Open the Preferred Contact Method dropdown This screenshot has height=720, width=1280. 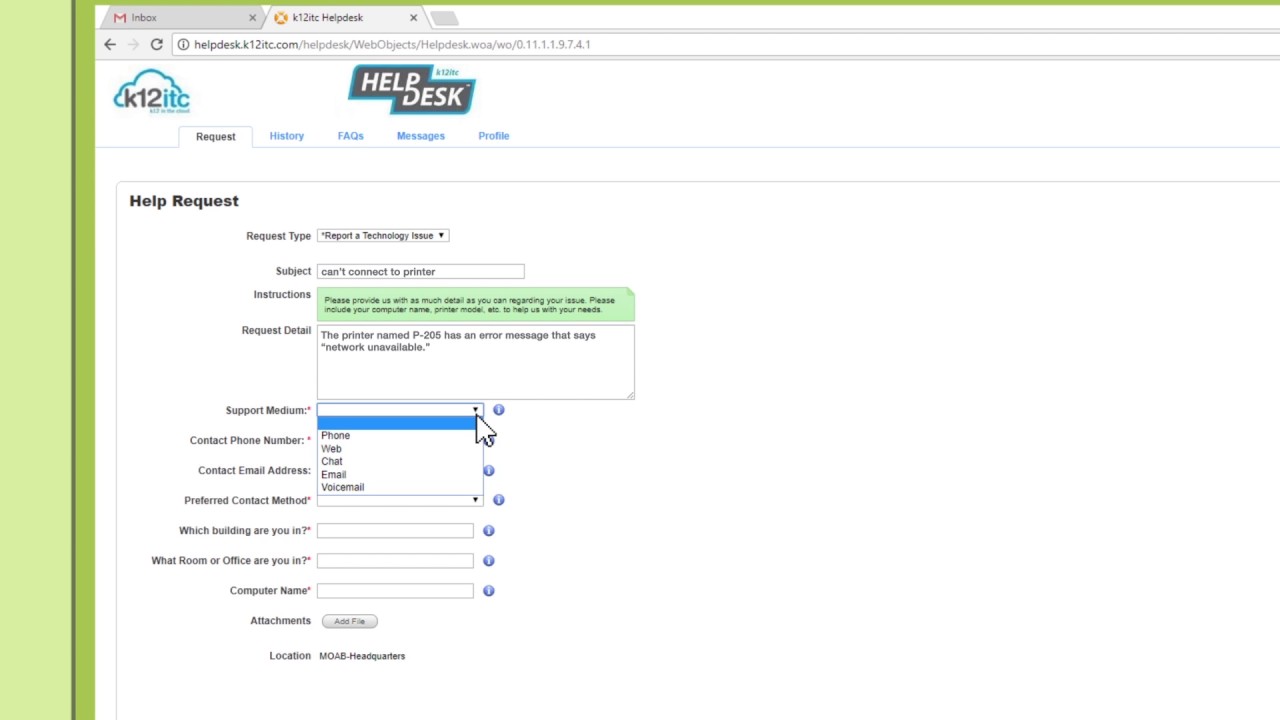tap(400, 500)
